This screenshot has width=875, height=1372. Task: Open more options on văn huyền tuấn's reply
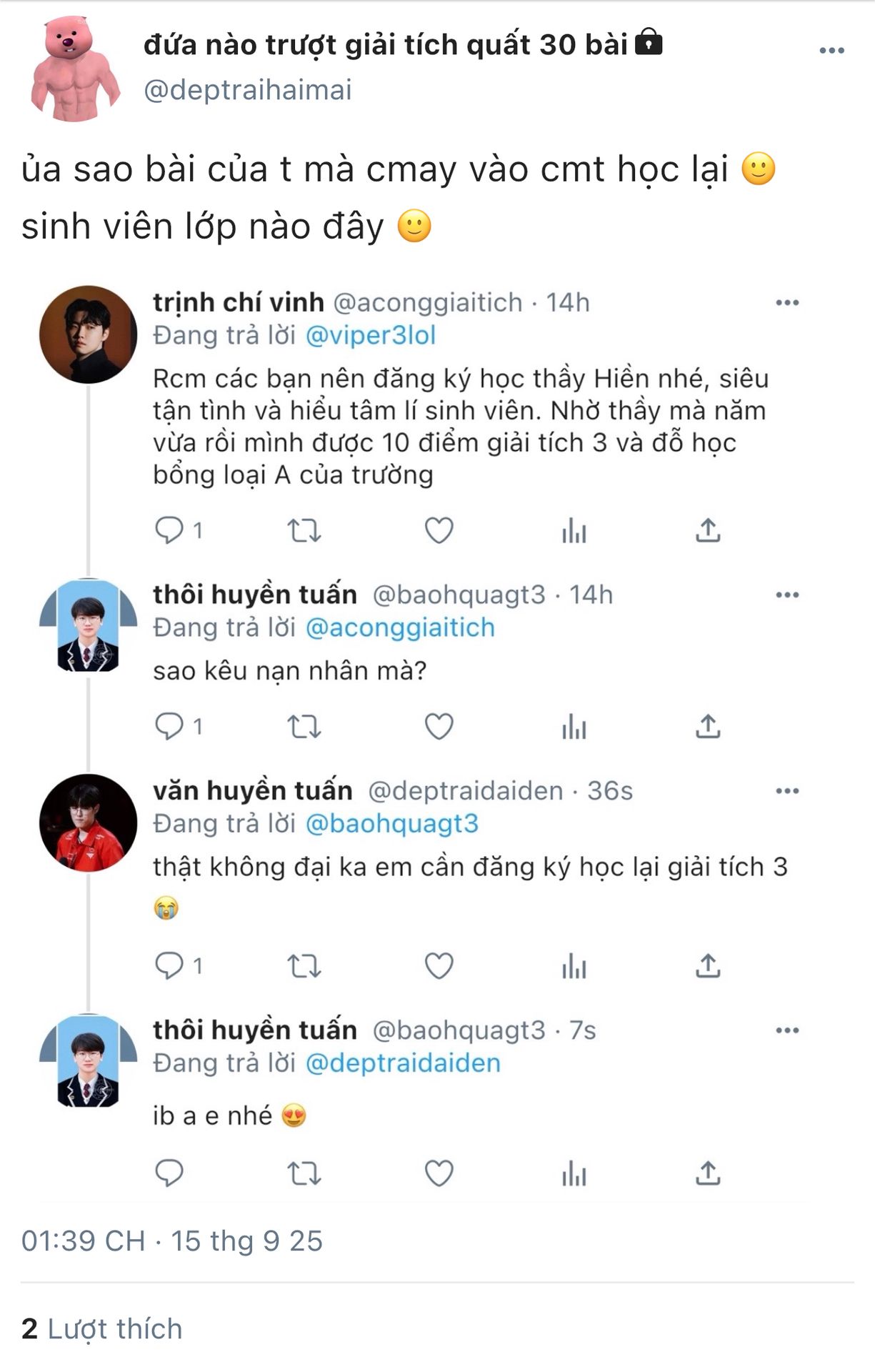click(x=787, y=791)
